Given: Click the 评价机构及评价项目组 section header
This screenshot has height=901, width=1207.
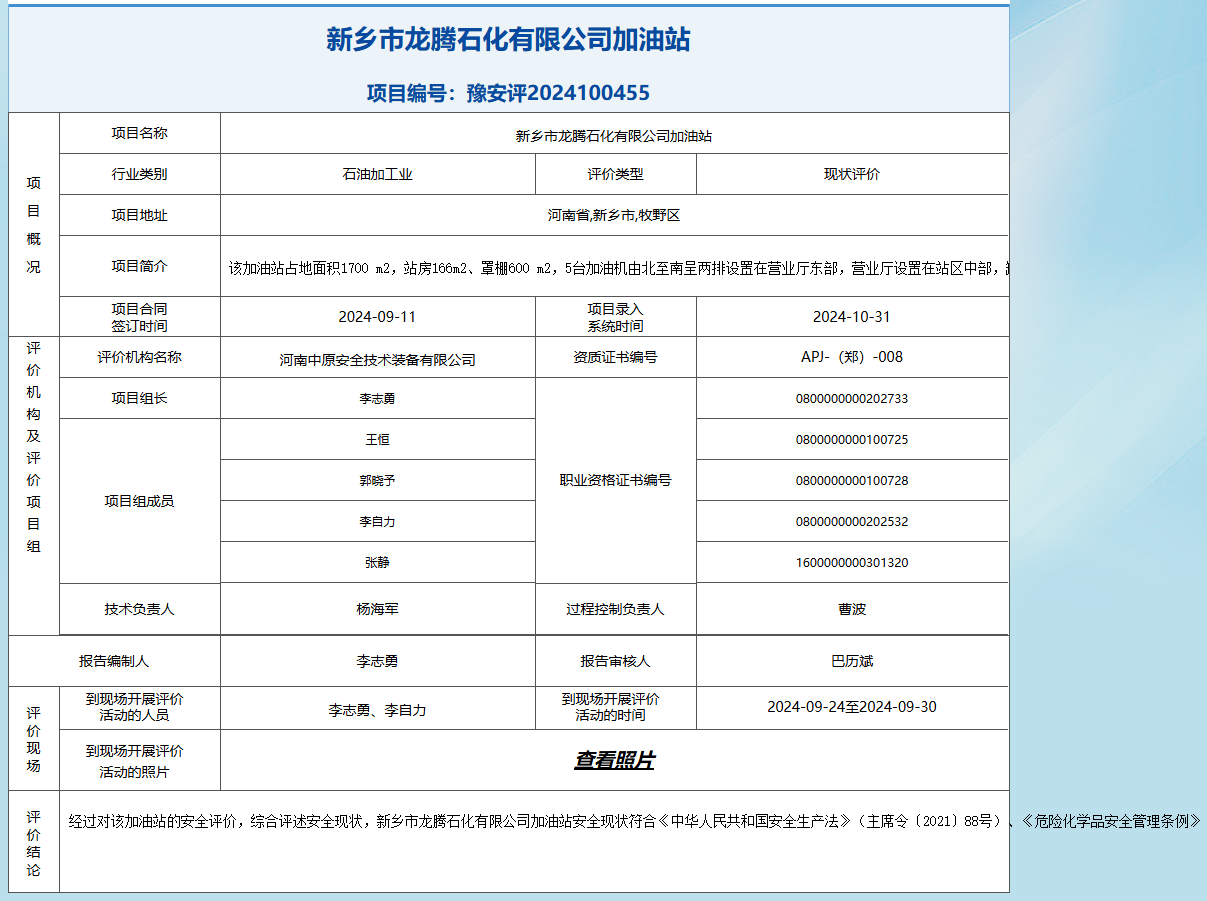Looking at the screenshot, I should coord(34,446).
